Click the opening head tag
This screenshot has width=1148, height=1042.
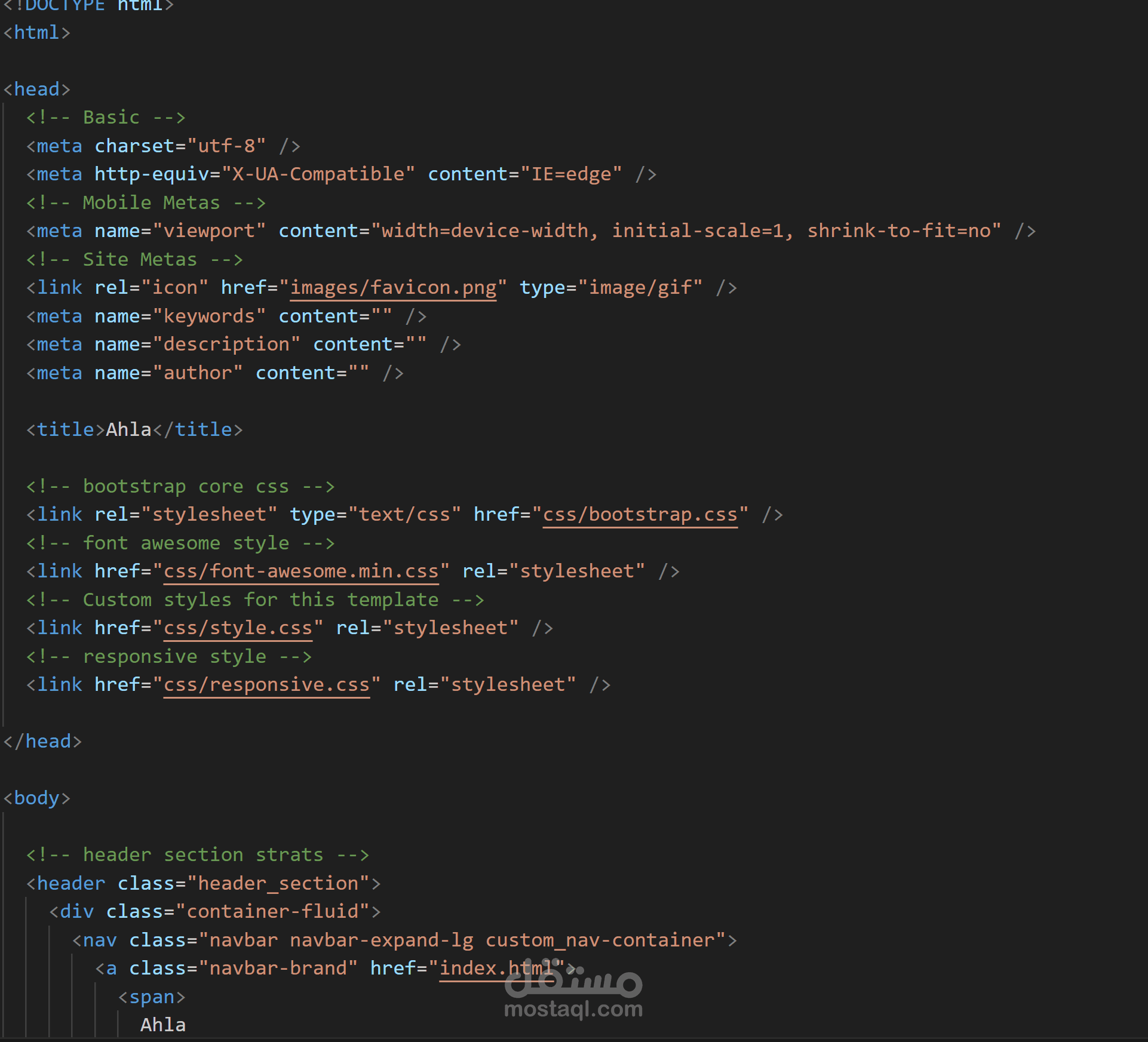(x=37, y=90)
